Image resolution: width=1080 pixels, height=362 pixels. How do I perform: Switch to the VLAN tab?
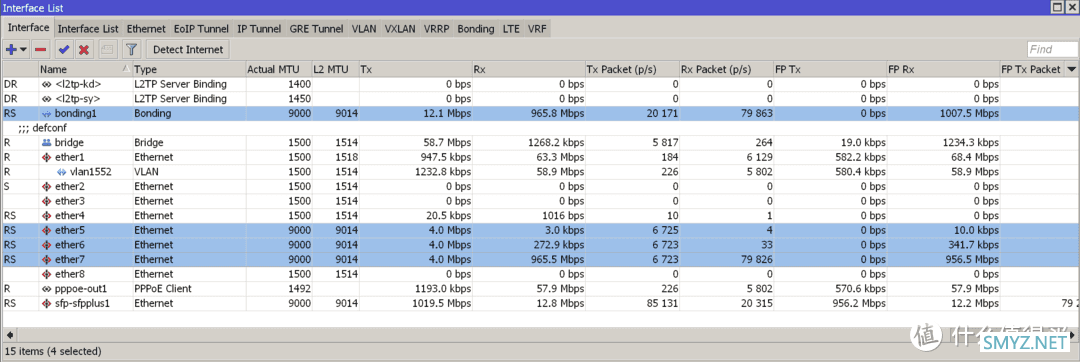[x=364, y=29]
